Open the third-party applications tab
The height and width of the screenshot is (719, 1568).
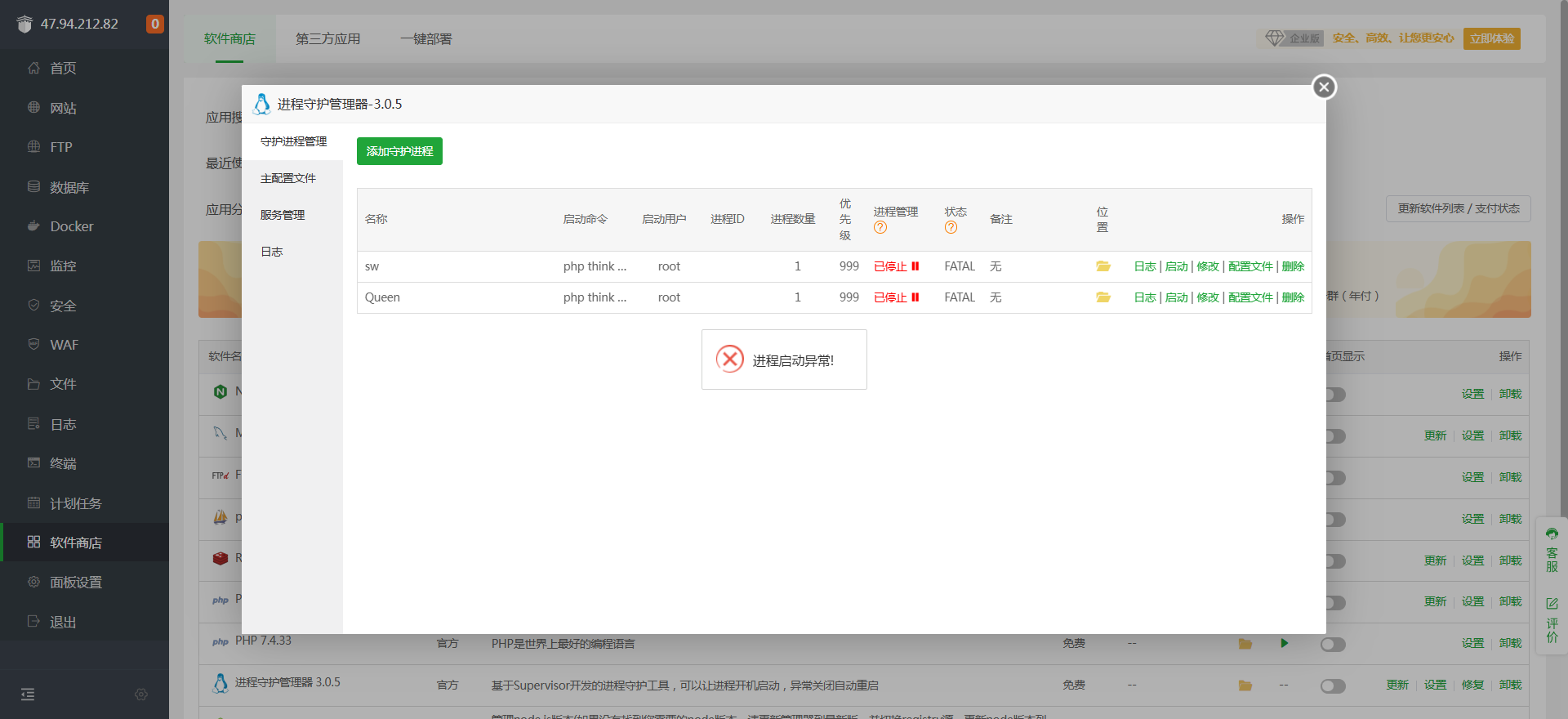pos(327,39)
